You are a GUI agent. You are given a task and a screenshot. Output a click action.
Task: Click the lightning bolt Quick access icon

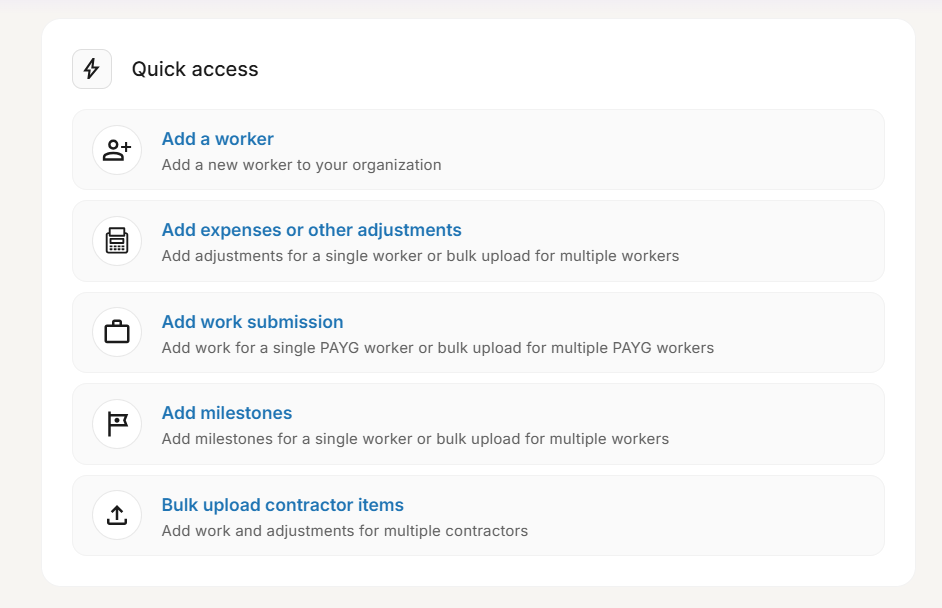(x=92, y=69)
